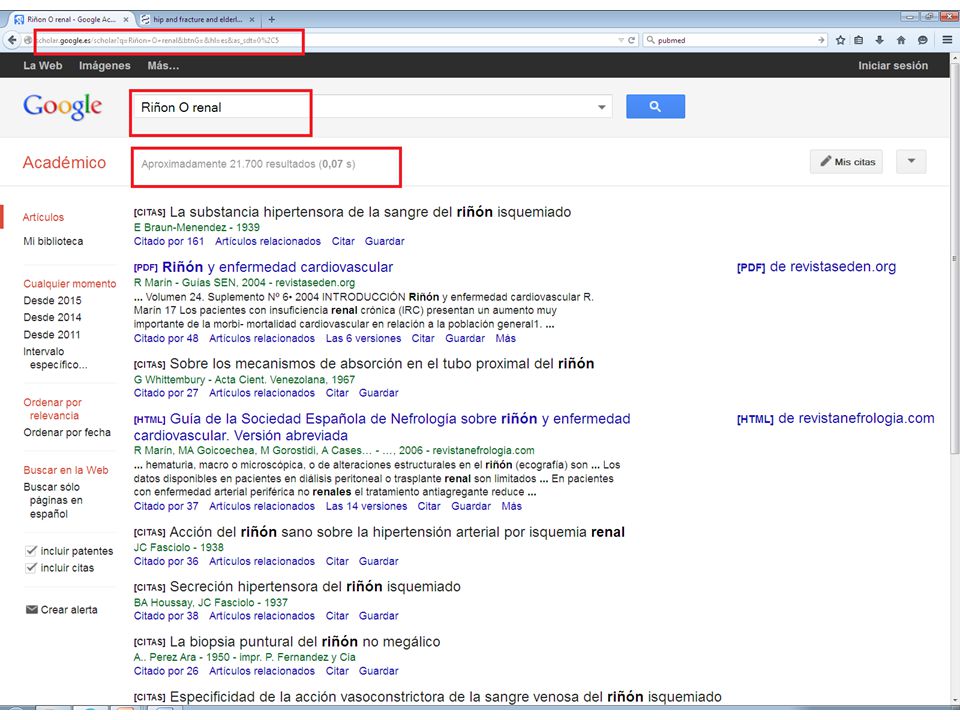Click Citado por 161 link

tap(169, 241)
